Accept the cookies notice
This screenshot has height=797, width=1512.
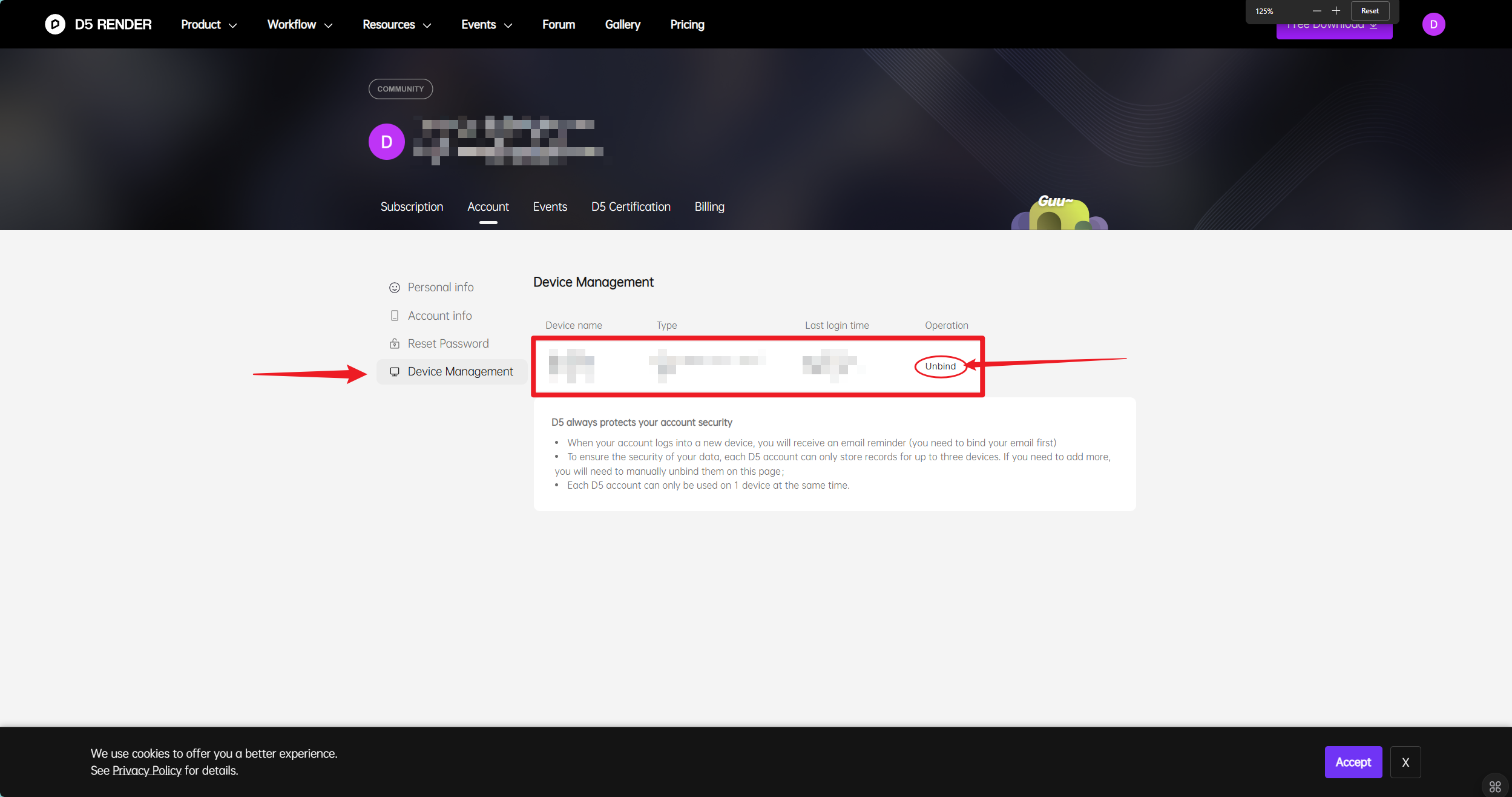click(1353, 762)
